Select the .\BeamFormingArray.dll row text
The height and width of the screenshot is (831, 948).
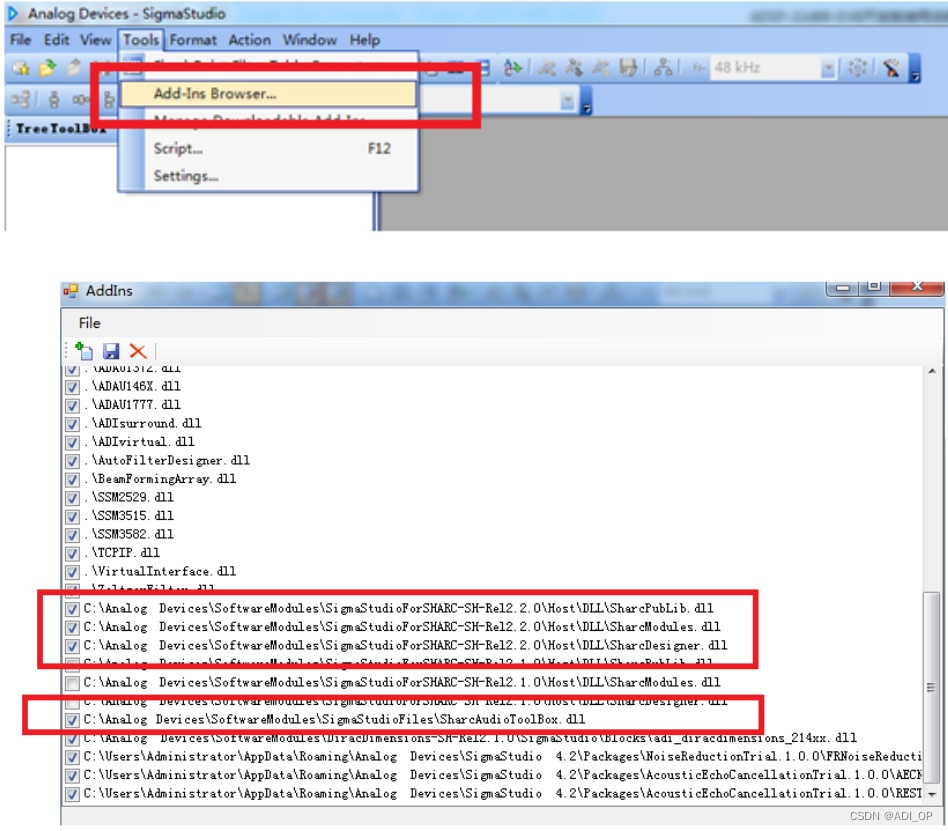(x=160, y=480)
